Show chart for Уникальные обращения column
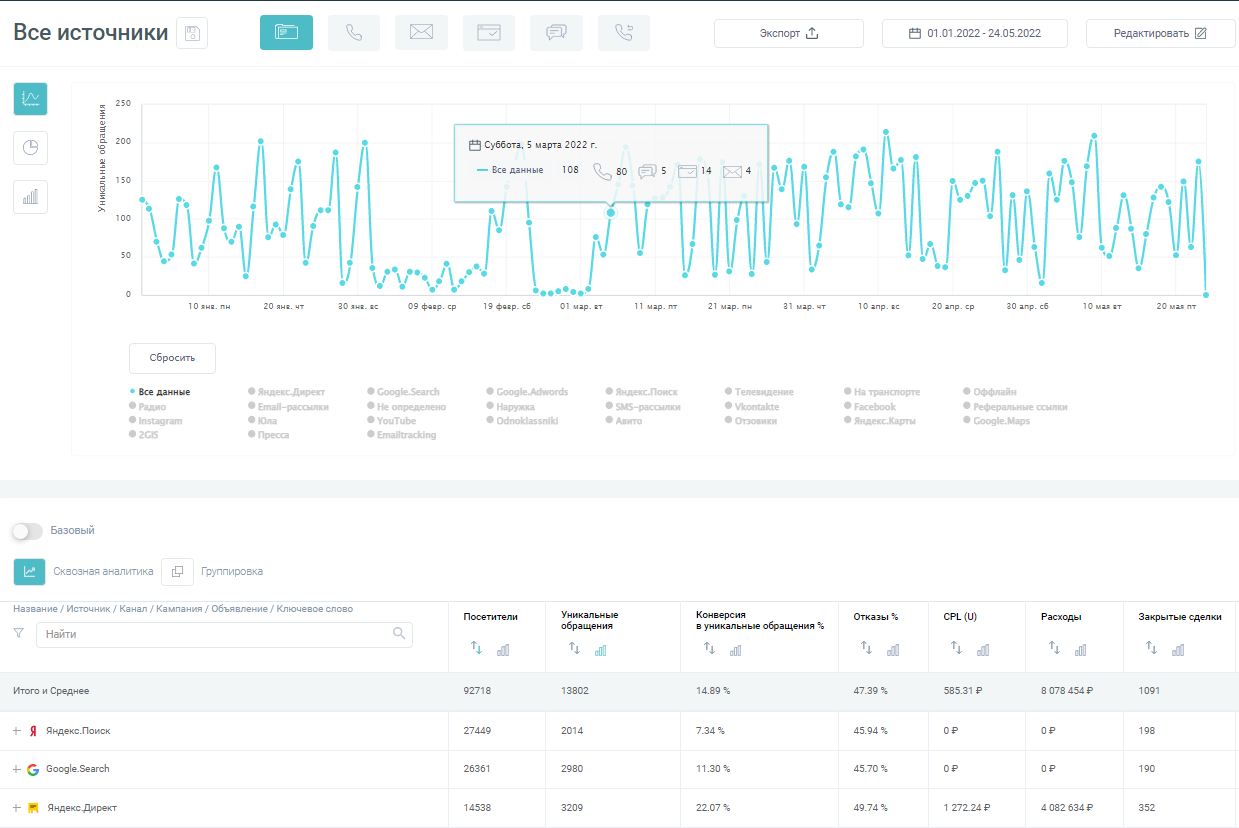Screen dimensions: 1239x828 (x=601, y=650)
